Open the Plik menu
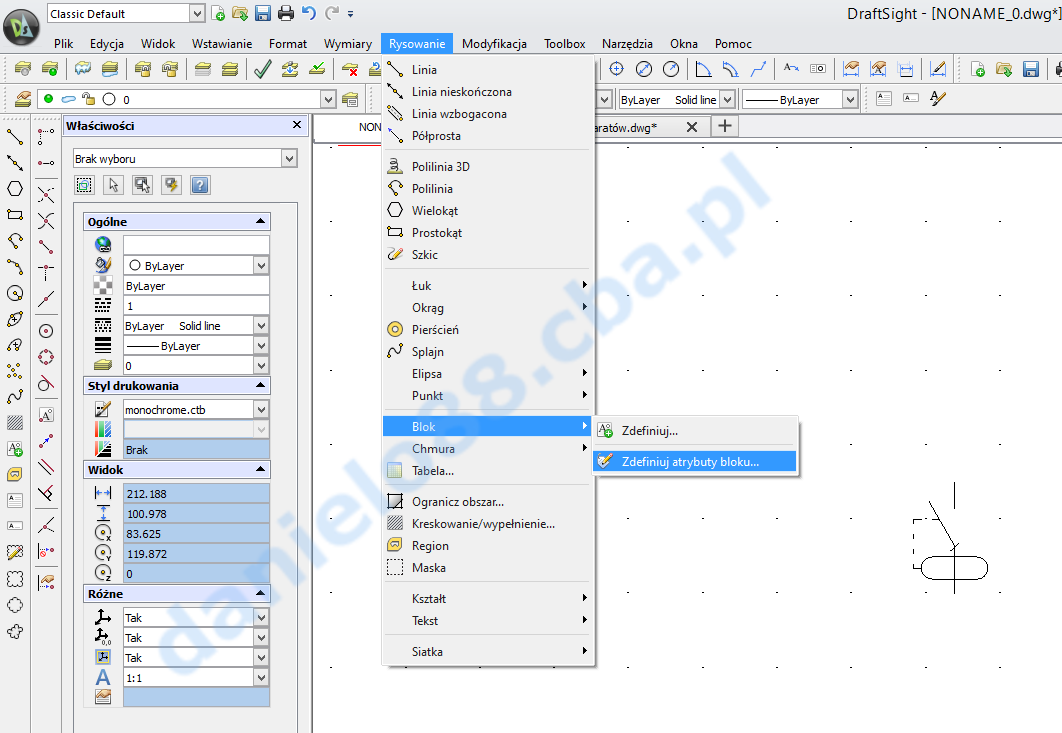This screenshot has height=733, width=1062. point(64,43)
